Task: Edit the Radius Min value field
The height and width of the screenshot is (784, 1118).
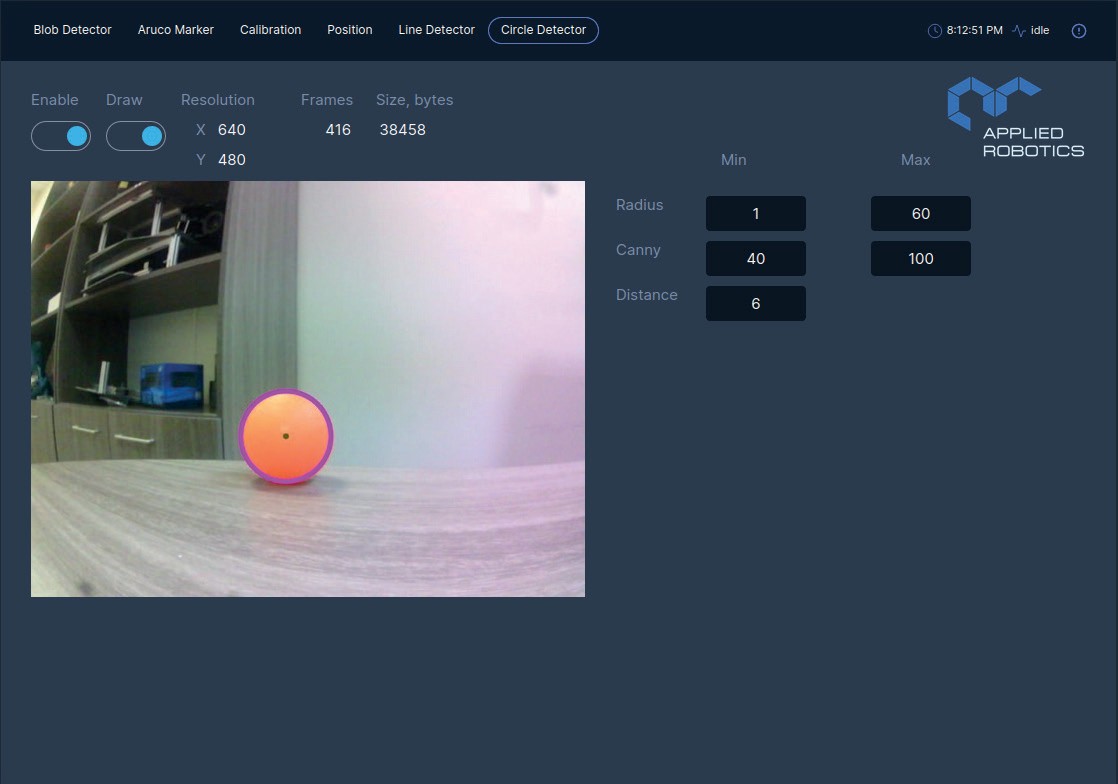Action: click(756, 213)
